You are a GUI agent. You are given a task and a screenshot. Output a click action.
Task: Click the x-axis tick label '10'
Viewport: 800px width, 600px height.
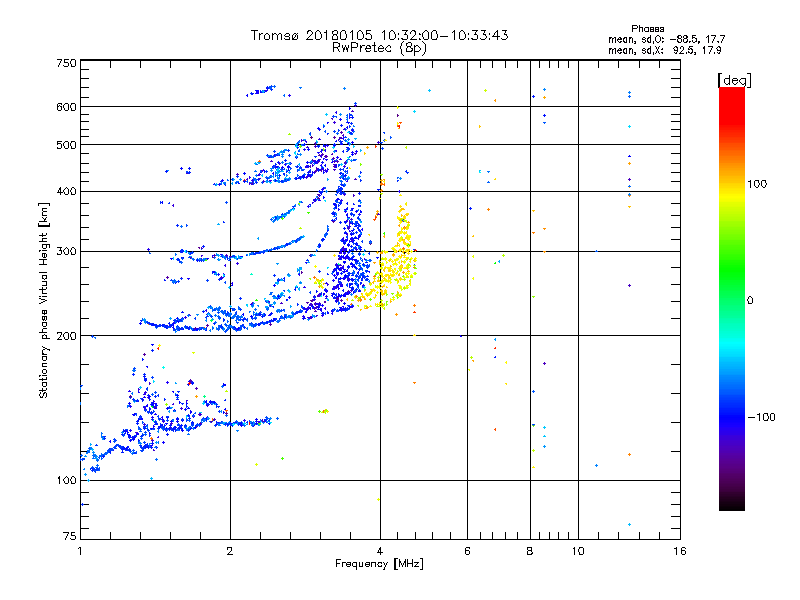[578, 551]
